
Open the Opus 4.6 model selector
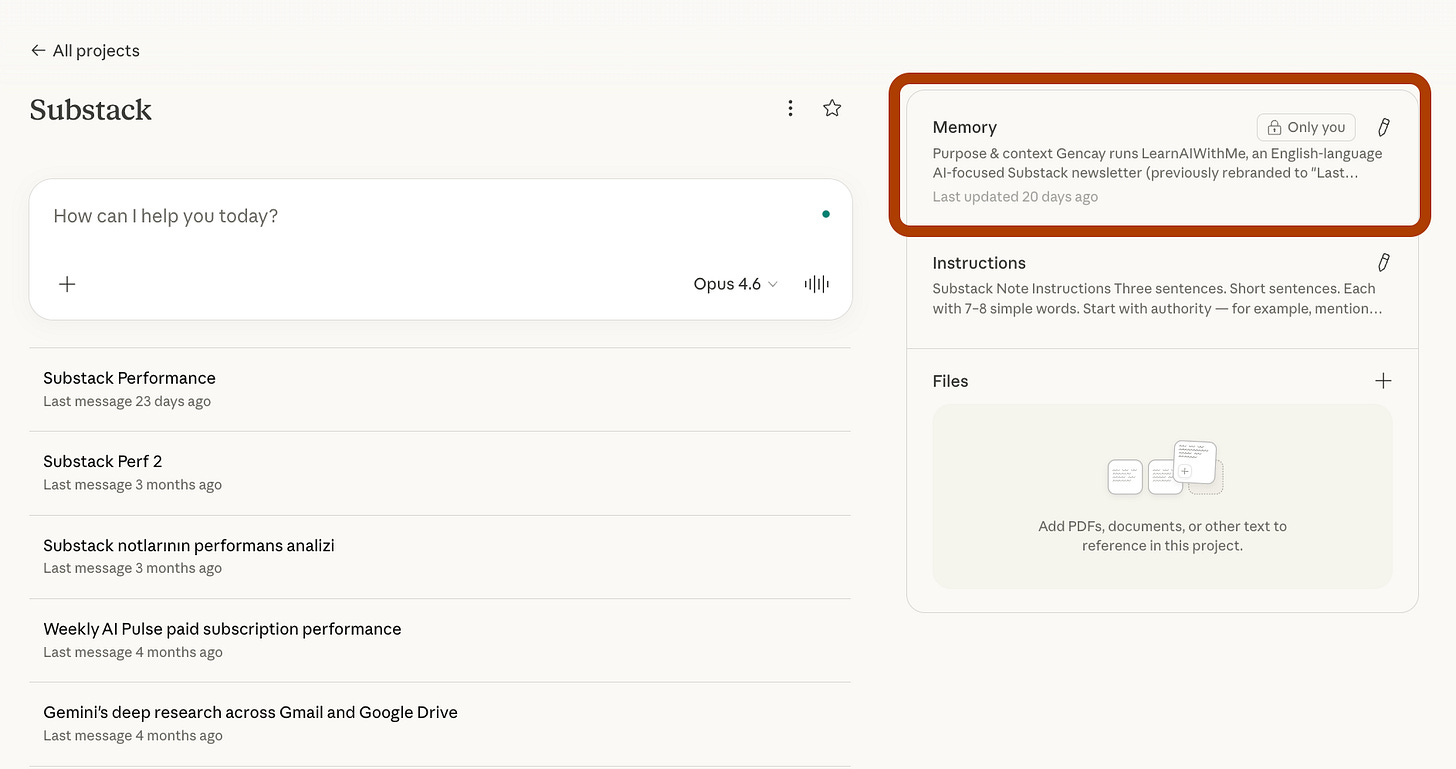(x=735, y=284)
